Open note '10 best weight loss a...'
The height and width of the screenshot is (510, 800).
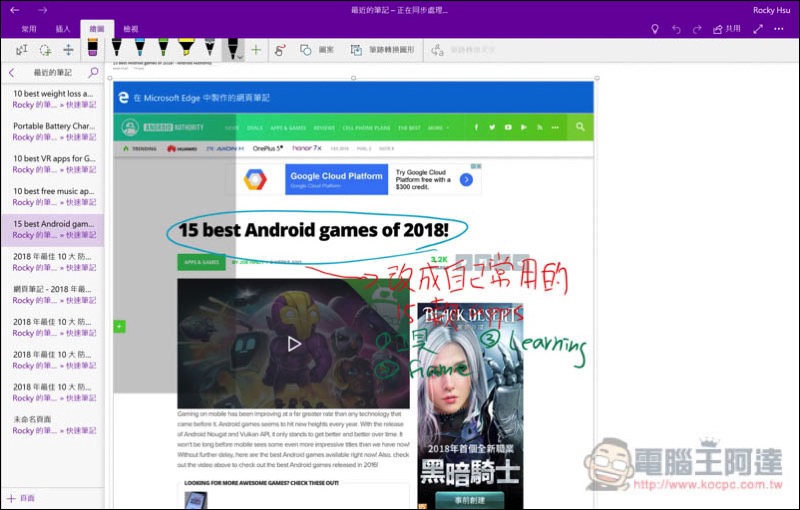(53, 99)
